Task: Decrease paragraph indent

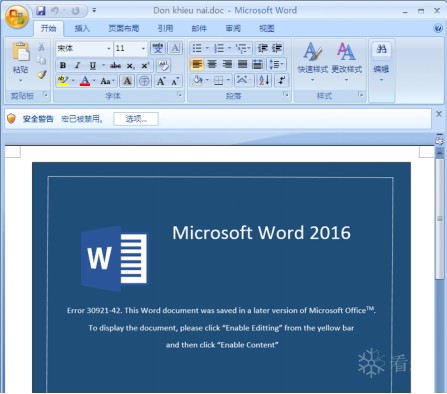Action: point(263,48)
